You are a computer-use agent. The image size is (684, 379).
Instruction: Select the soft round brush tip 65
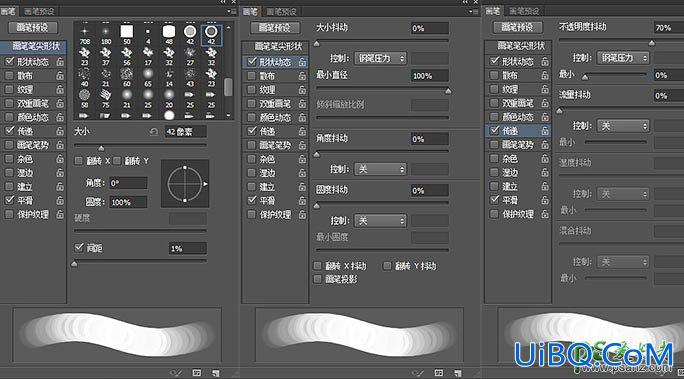(148, 77)
